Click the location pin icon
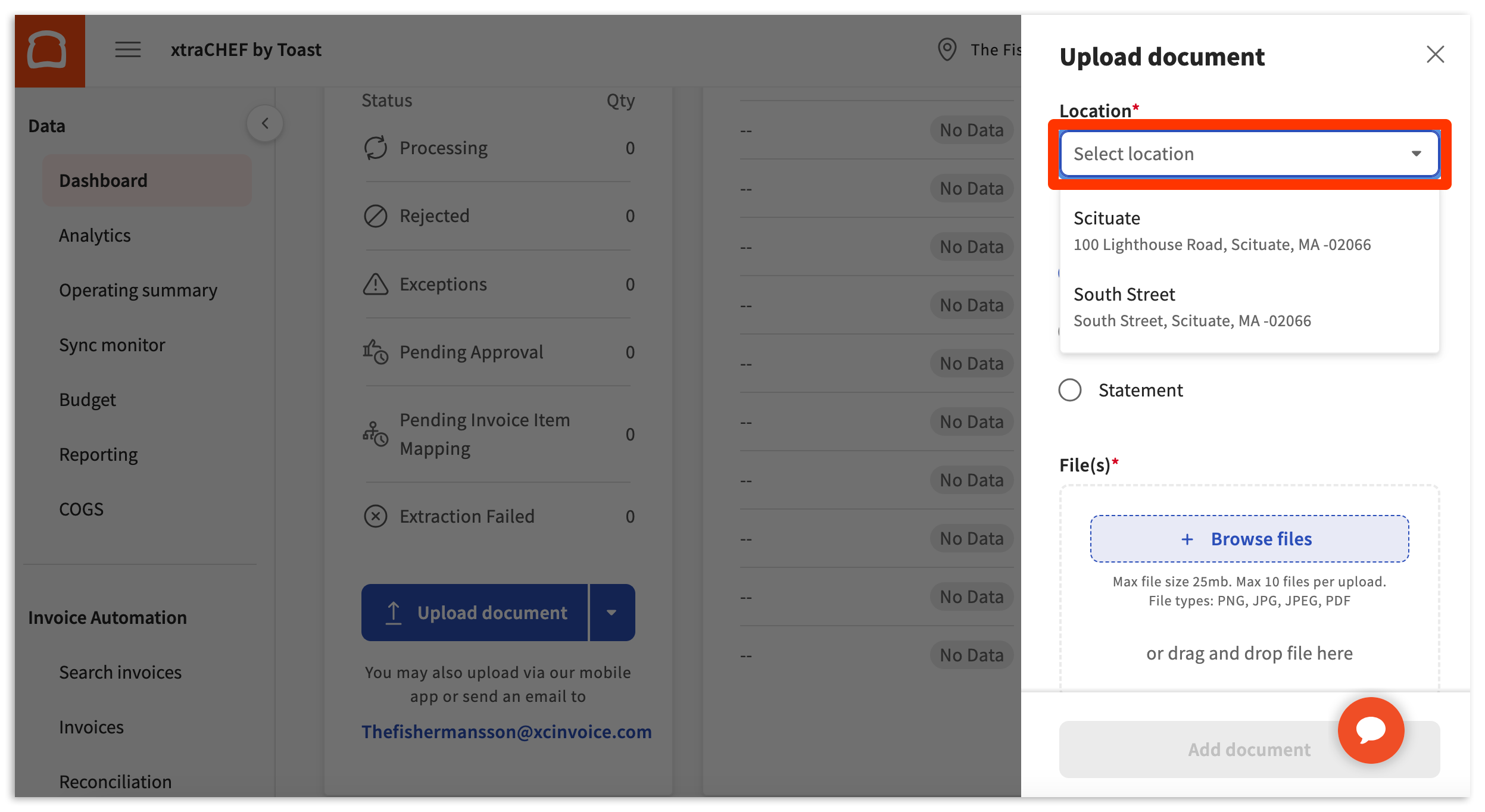 click(x=947, y=49)
